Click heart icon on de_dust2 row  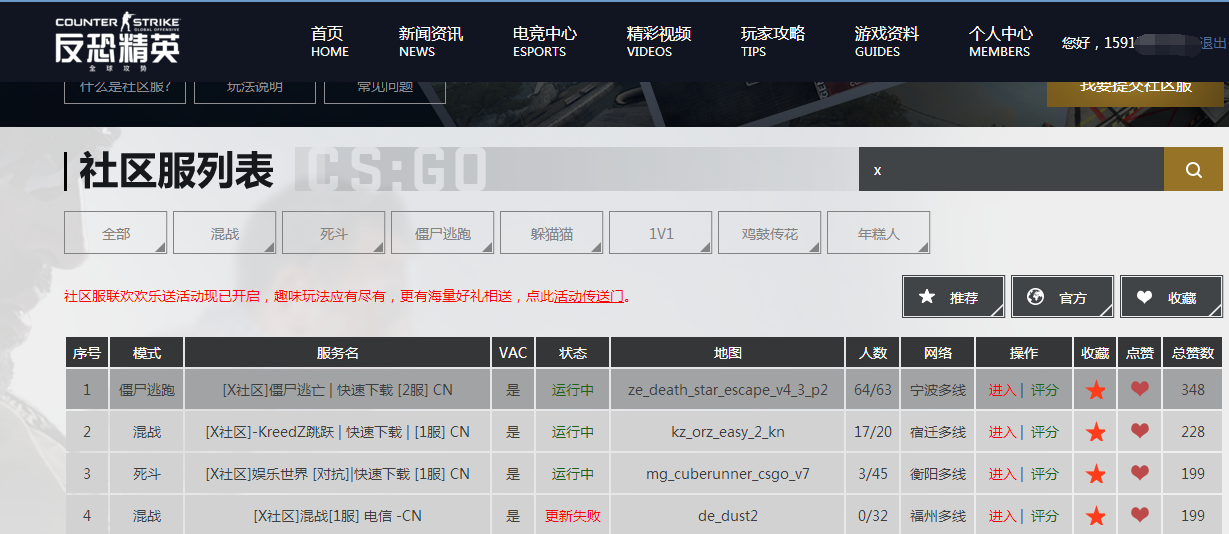point(1139,516)
